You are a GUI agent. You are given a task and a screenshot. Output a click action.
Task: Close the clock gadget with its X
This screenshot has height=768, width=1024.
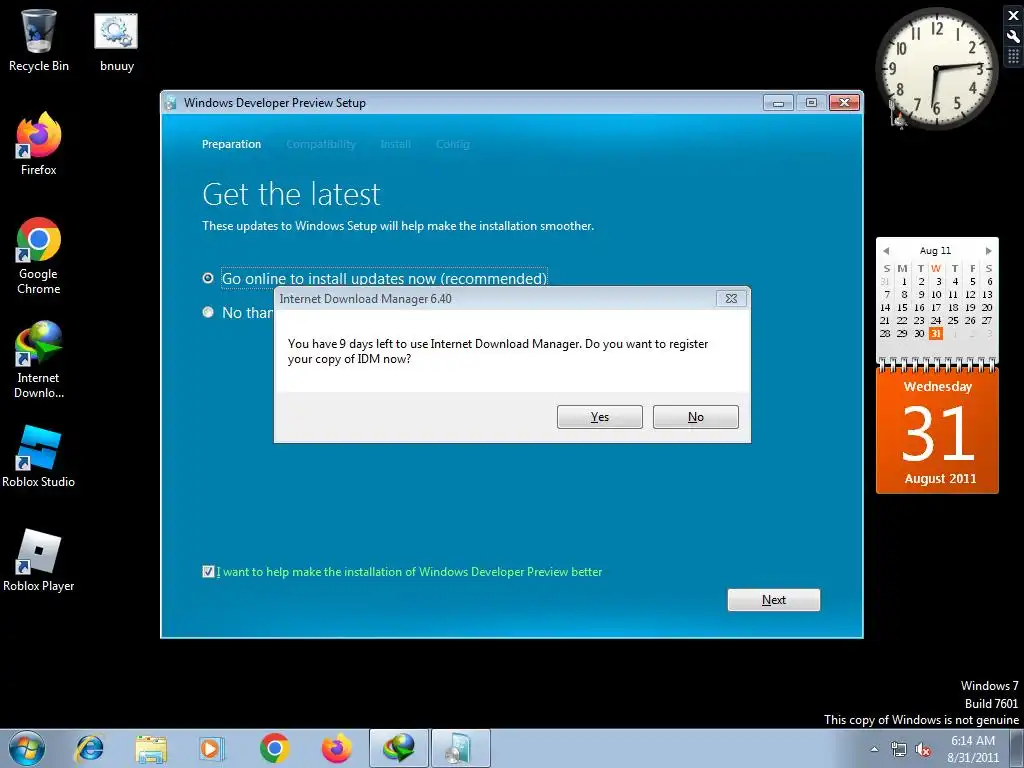point(1013,16)
